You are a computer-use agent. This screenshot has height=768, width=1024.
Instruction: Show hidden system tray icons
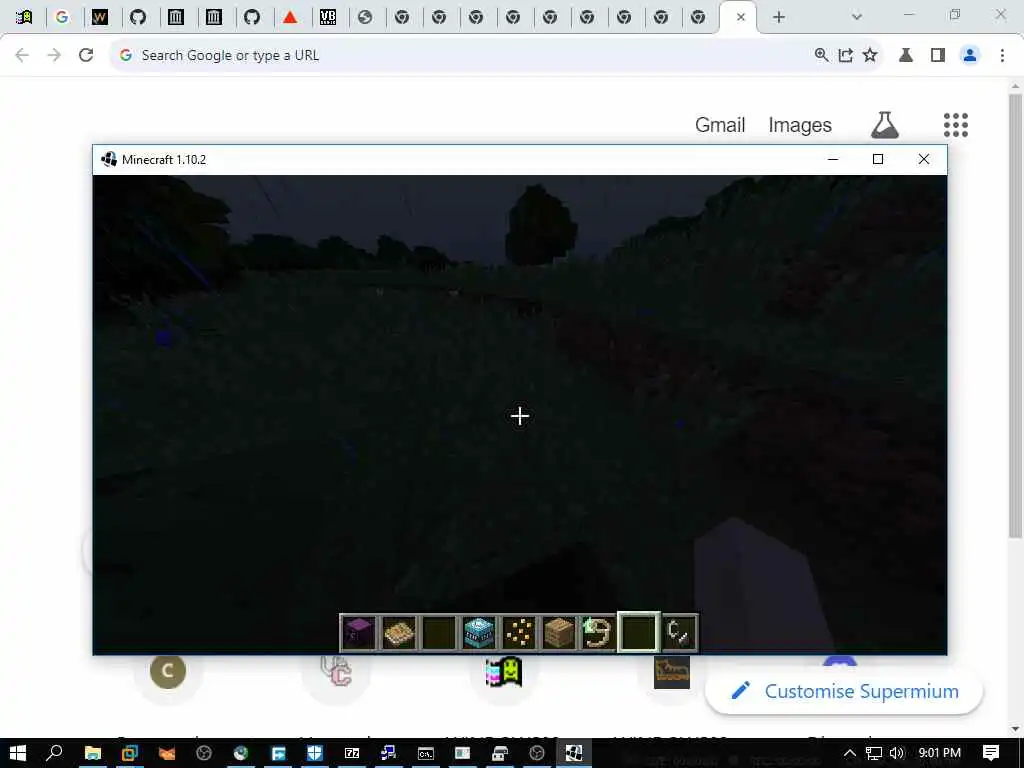[850, 753]
